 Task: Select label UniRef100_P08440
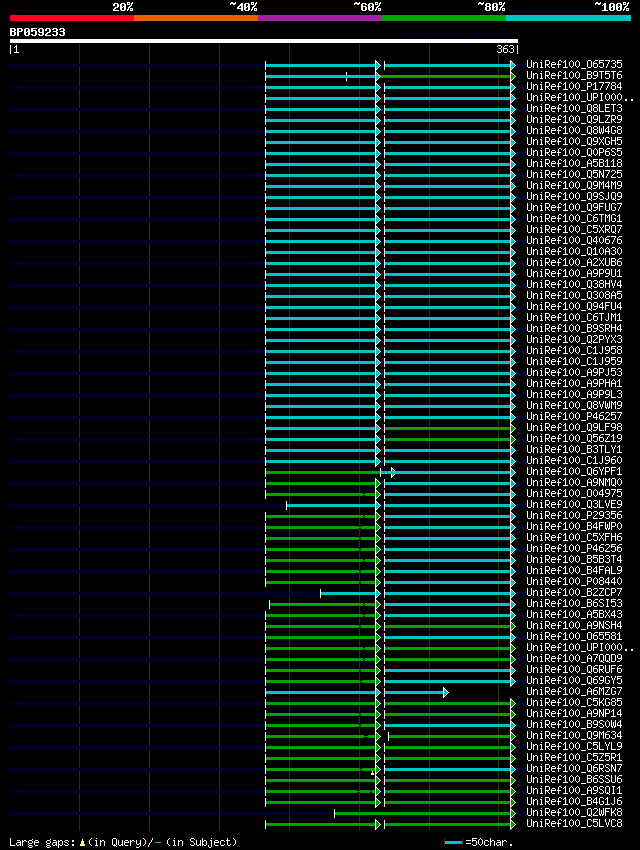[x=574, y=582]
